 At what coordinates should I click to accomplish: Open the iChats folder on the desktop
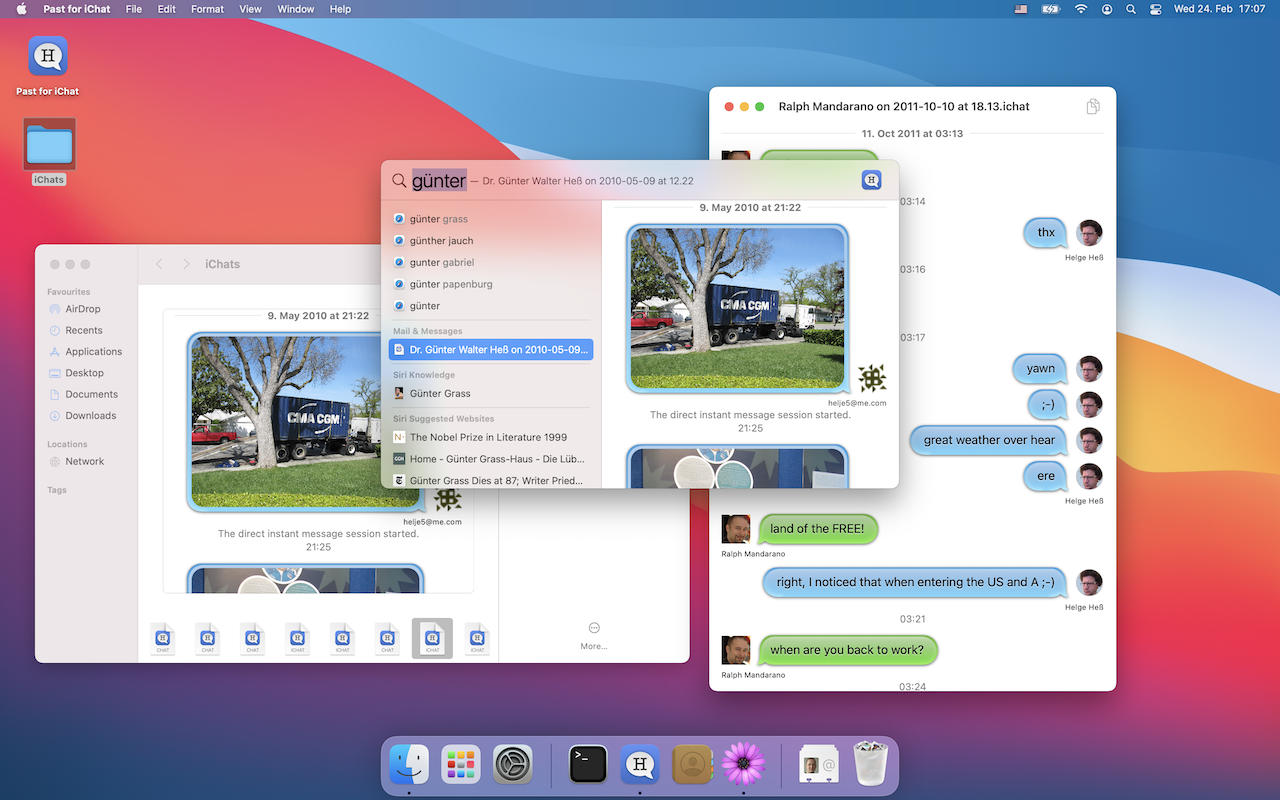pos(48,146)
